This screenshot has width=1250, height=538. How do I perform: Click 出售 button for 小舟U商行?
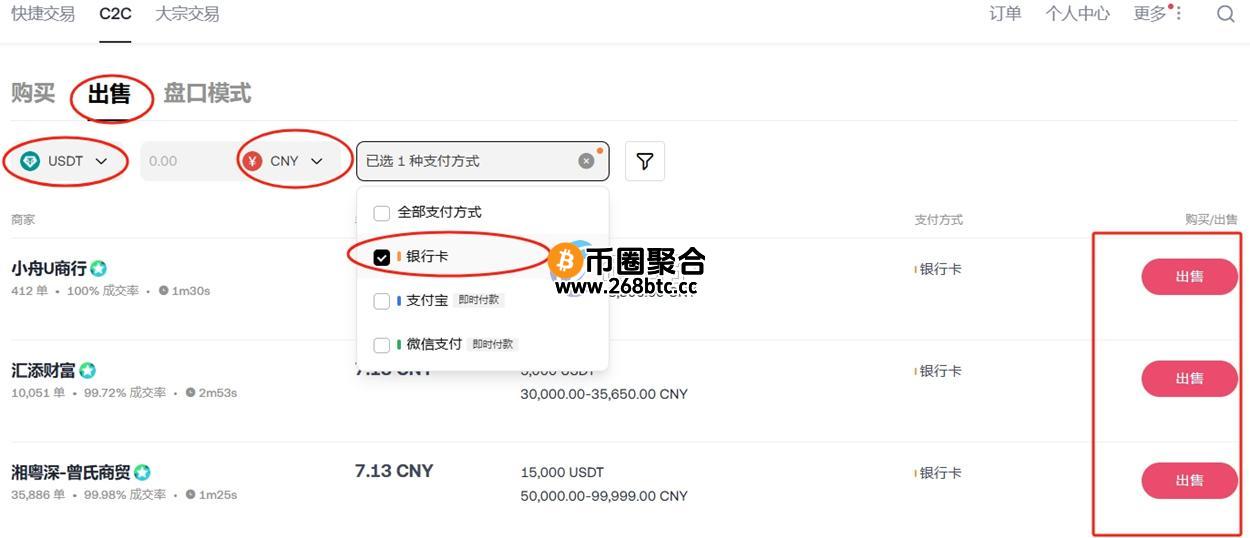pyautogui.click(x=1190, y=277)
